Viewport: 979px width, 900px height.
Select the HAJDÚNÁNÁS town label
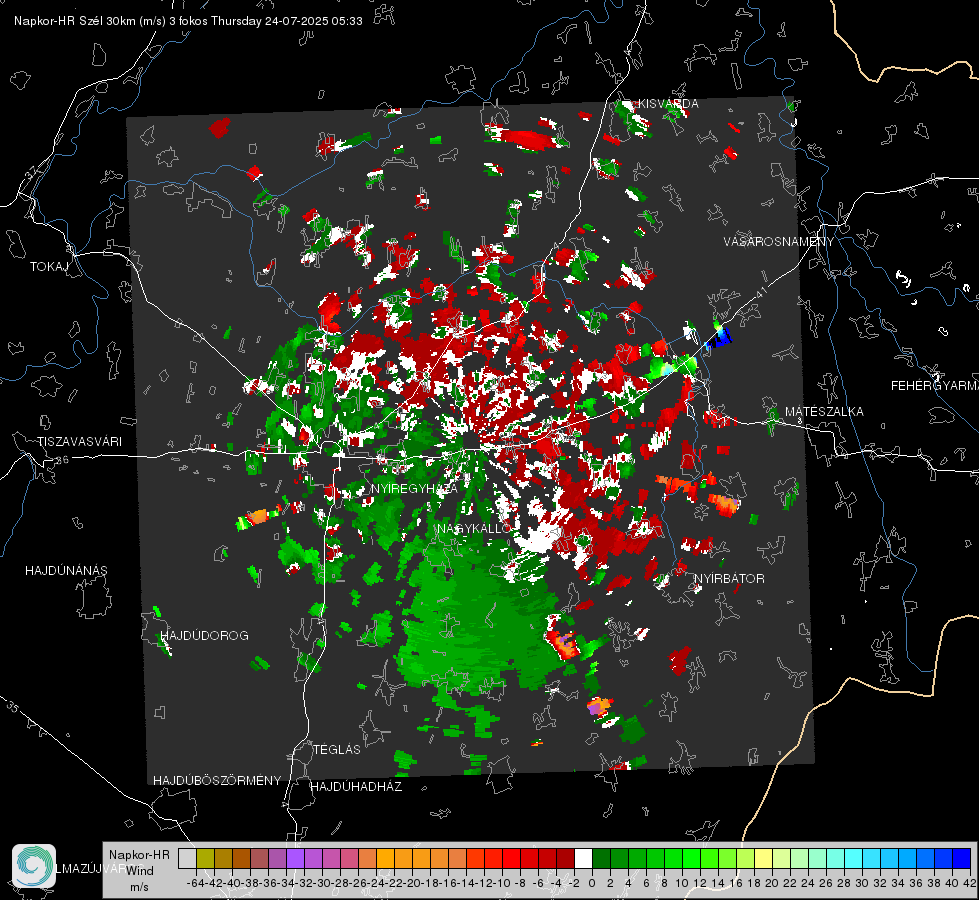click(66, 571)
